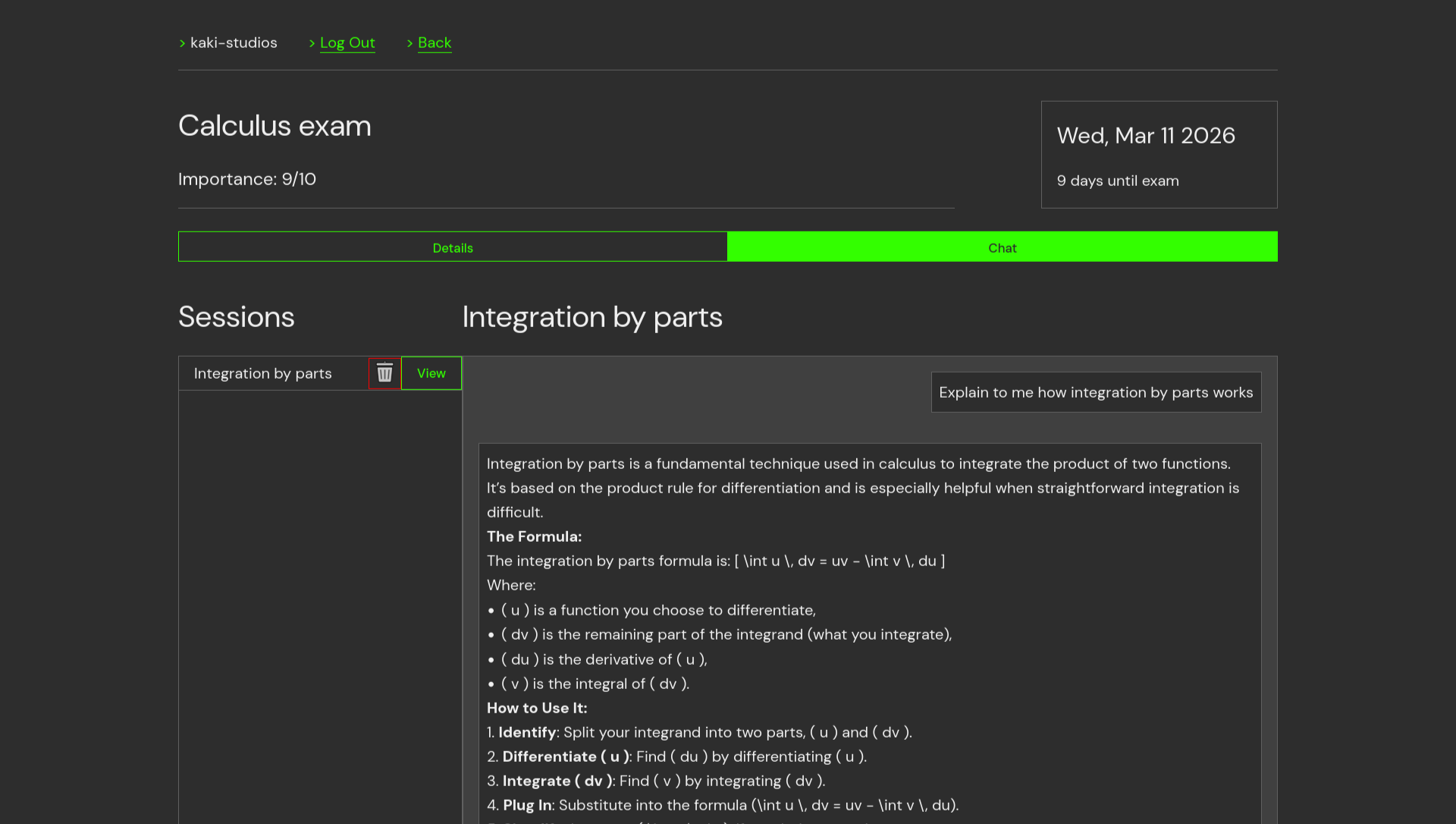View the Integration by parts session
This screenshot has width=1456, height=824.
coord(431,373)
